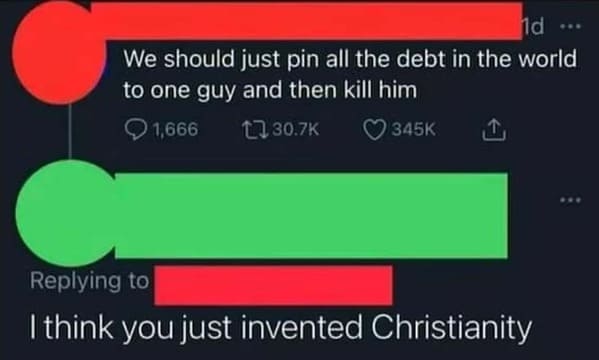Tap the retweet icon with 30.7K

256,129
